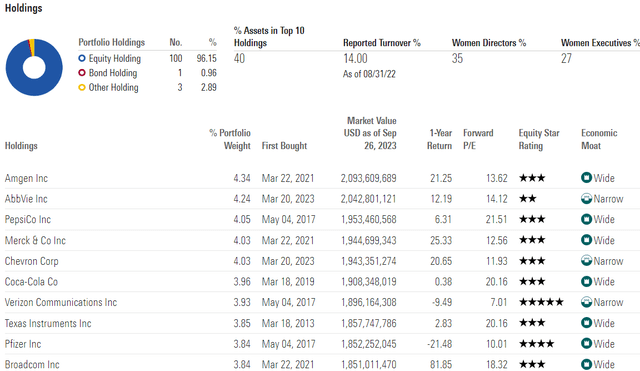The image size is (640, 371).
Task: Open the Broadcom Inc holding link
Action: pyautogui.click(x=32, y=364)
